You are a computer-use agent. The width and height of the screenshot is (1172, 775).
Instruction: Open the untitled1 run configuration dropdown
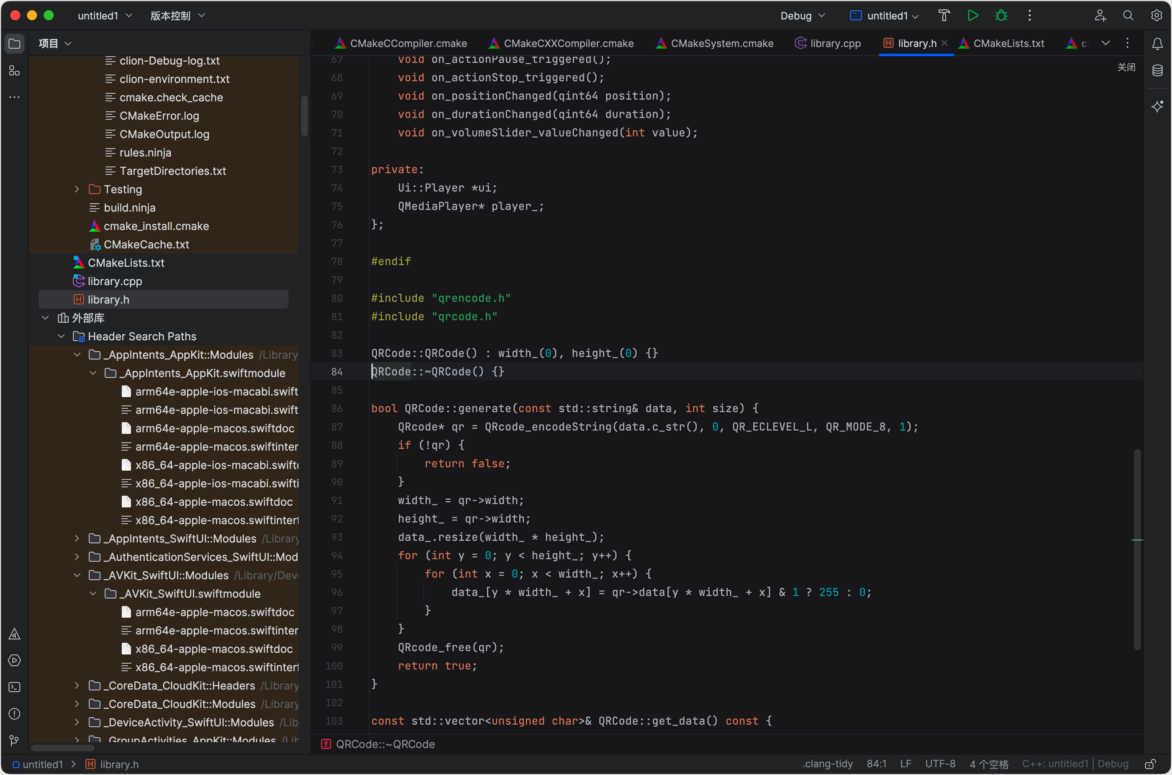[885, 16]
